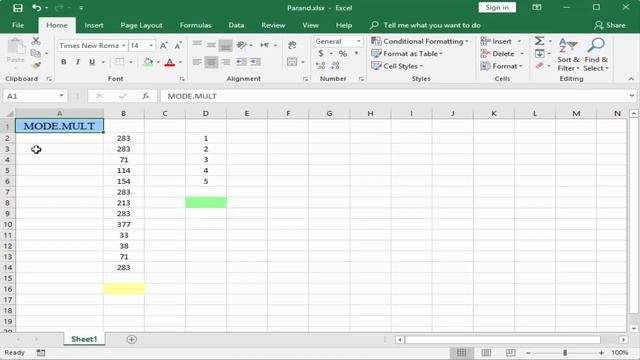Image resolution: width=640 pixels, height=360 pixels.
Task: Click Decrease Decimal icon
Action: click(x=335, y=65)
